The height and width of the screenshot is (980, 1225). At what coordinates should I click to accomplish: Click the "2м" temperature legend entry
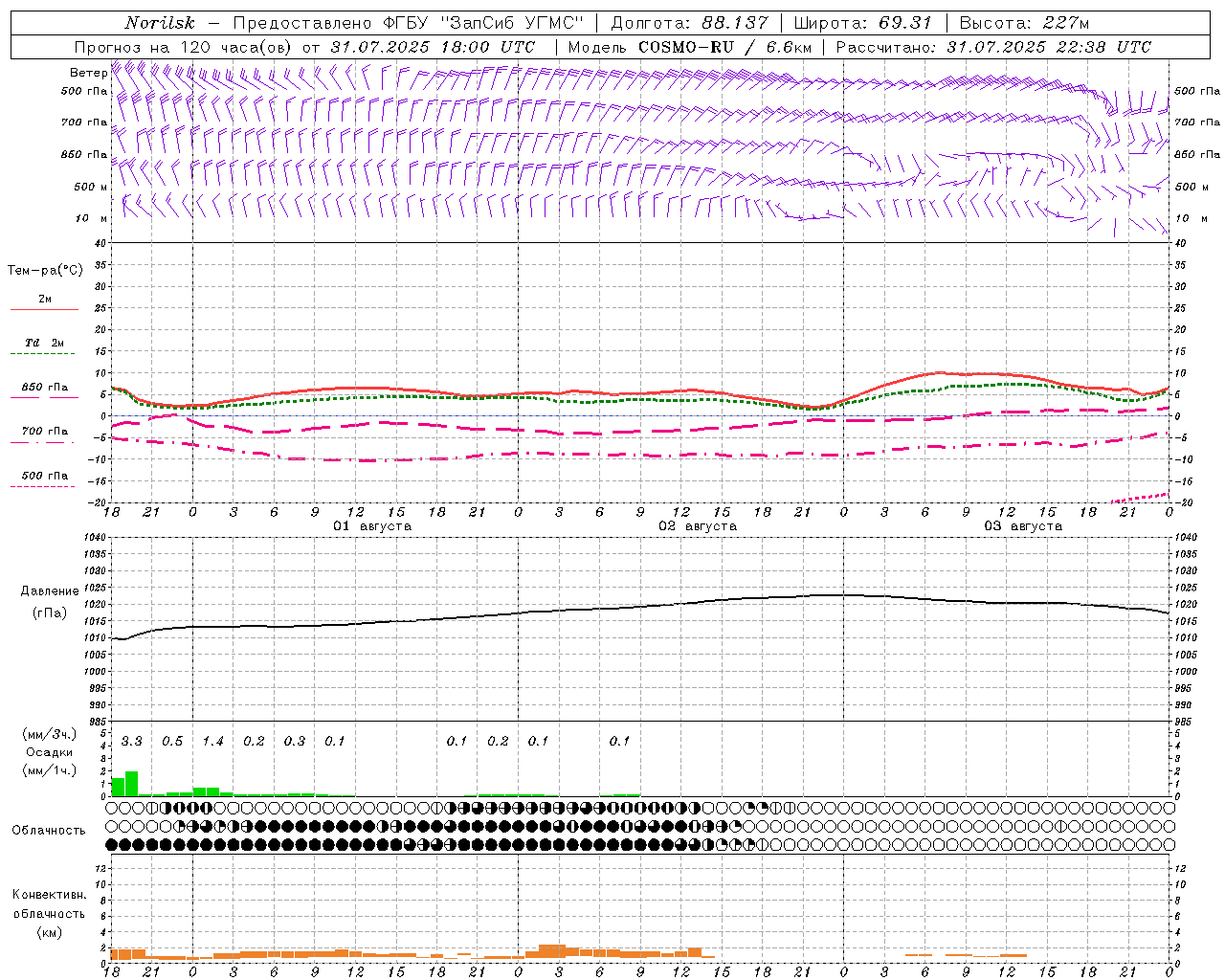coord(45,299)
